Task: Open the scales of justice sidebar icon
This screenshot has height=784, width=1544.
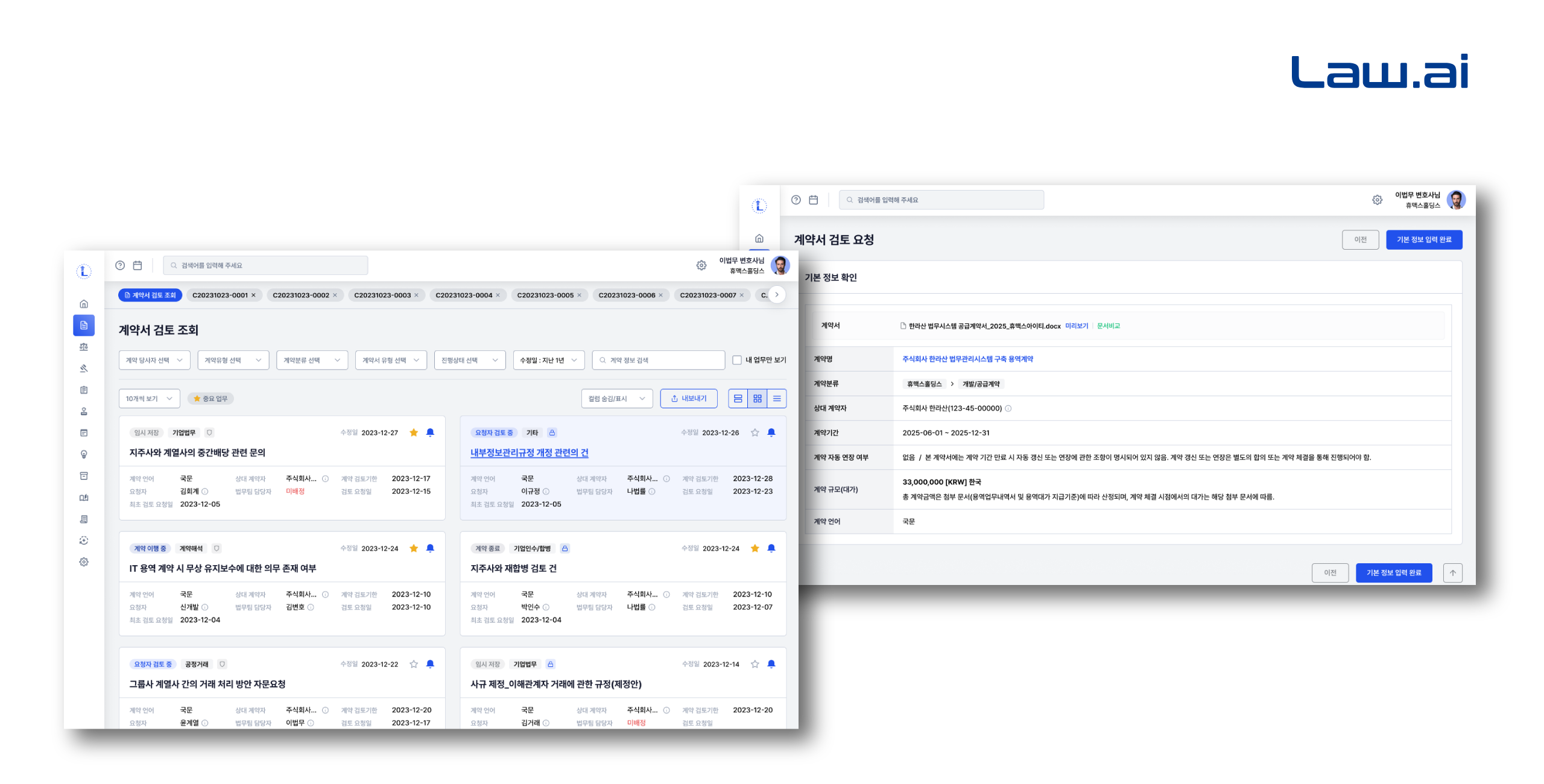Action: pyautogui.click(x=84, y=347)
